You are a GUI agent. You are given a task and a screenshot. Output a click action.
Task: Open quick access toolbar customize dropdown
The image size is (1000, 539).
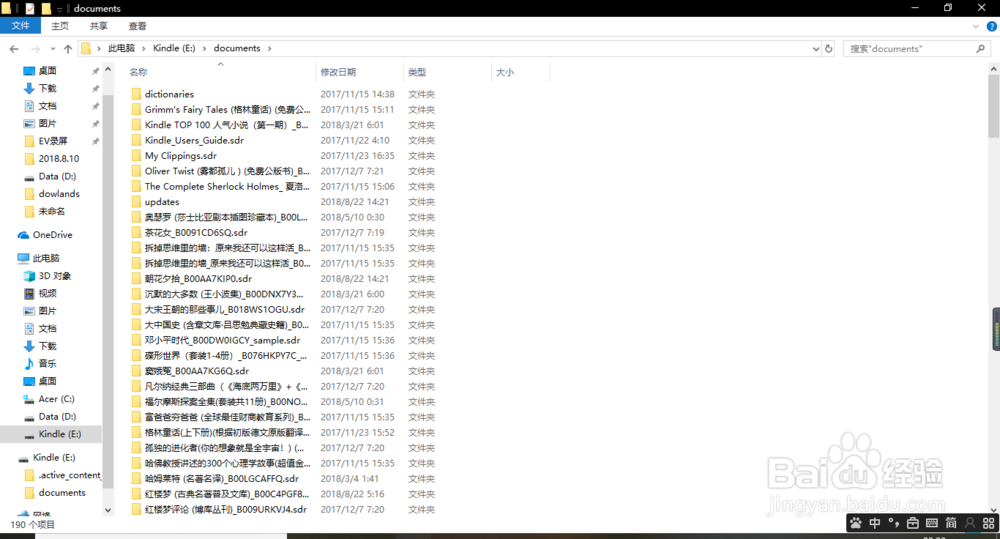click(59, 8)
